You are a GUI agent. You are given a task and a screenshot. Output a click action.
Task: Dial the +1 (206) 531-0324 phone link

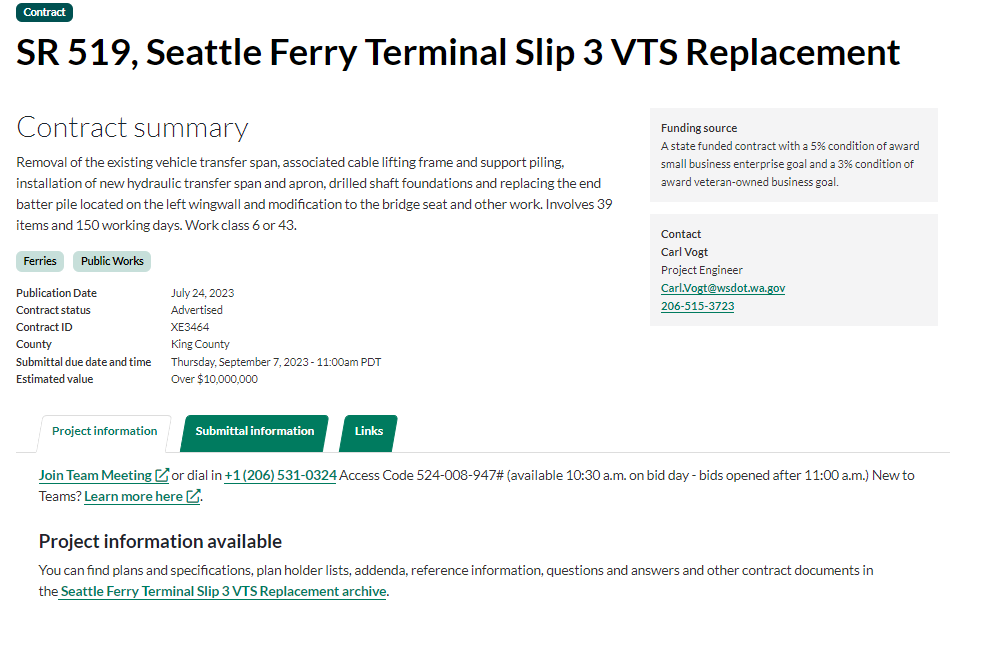[x=280, y=476]
